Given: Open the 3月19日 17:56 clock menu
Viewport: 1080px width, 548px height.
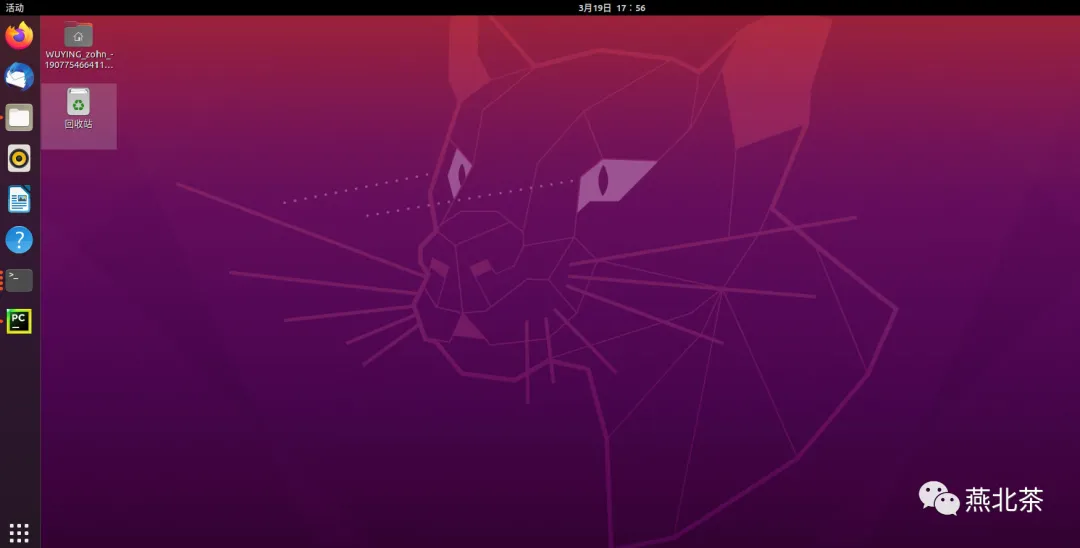Looking at the screenshot, I should (x=612, y=8).
